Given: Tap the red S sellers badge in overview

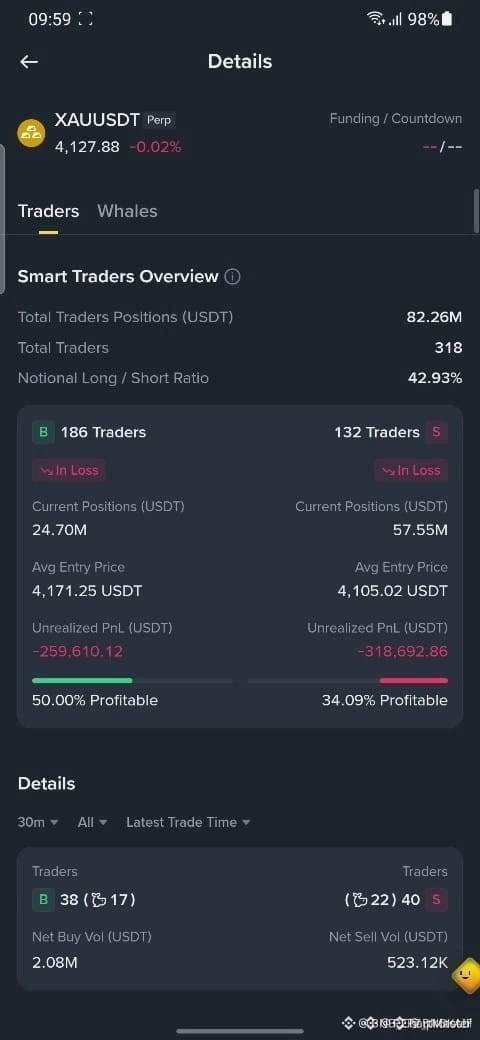Looking at the screenshot, I should click(436, 432).
